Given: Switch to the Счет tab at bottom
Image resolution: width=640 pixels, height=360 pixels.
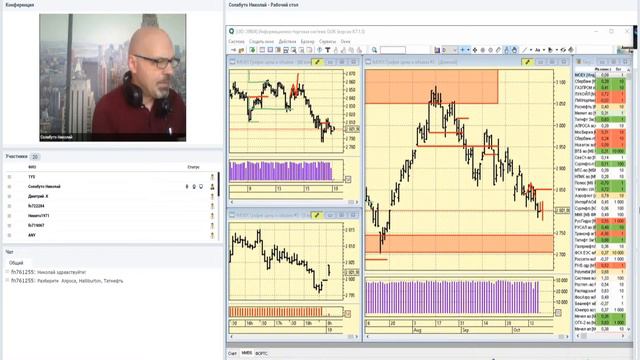Looking at the screenshot, I should tap(232, 353).
